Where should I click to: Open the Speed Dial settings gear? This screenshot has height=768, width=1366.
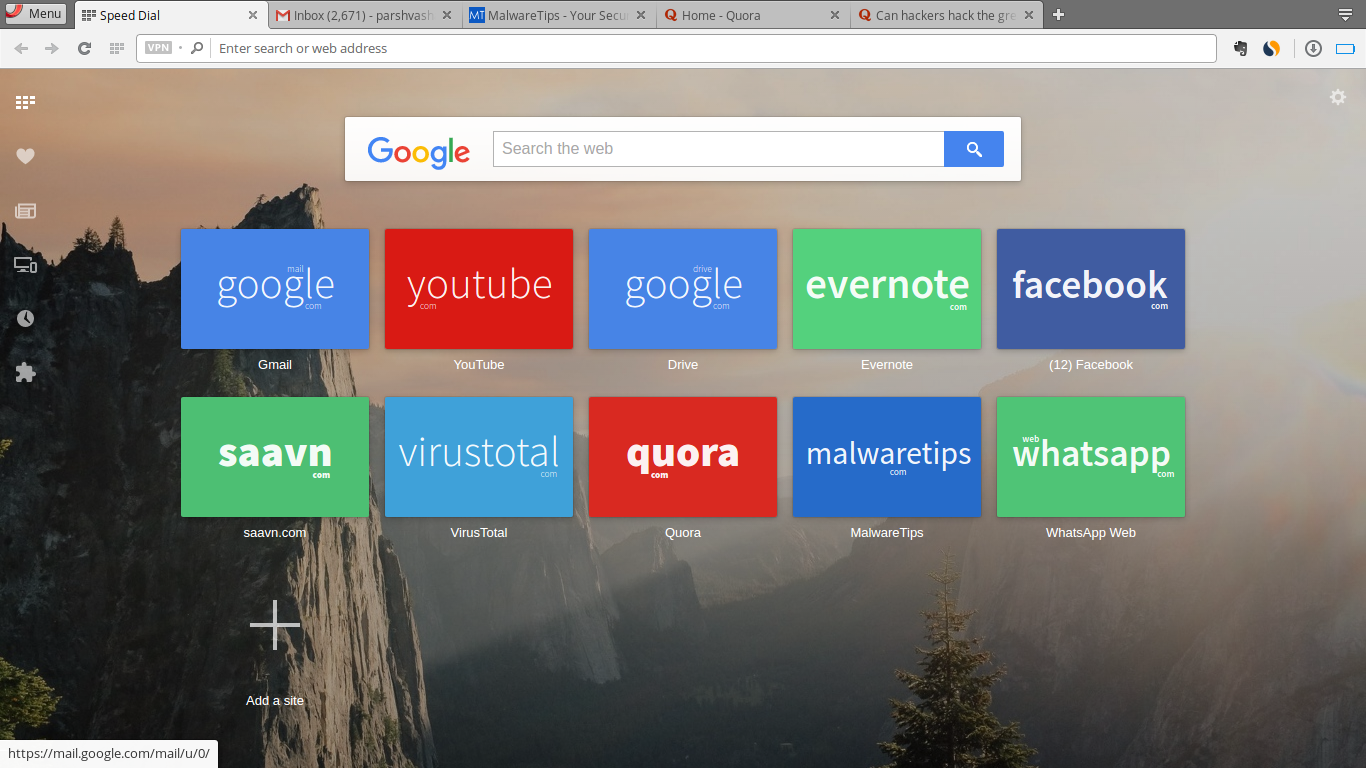click(1338, 97)
